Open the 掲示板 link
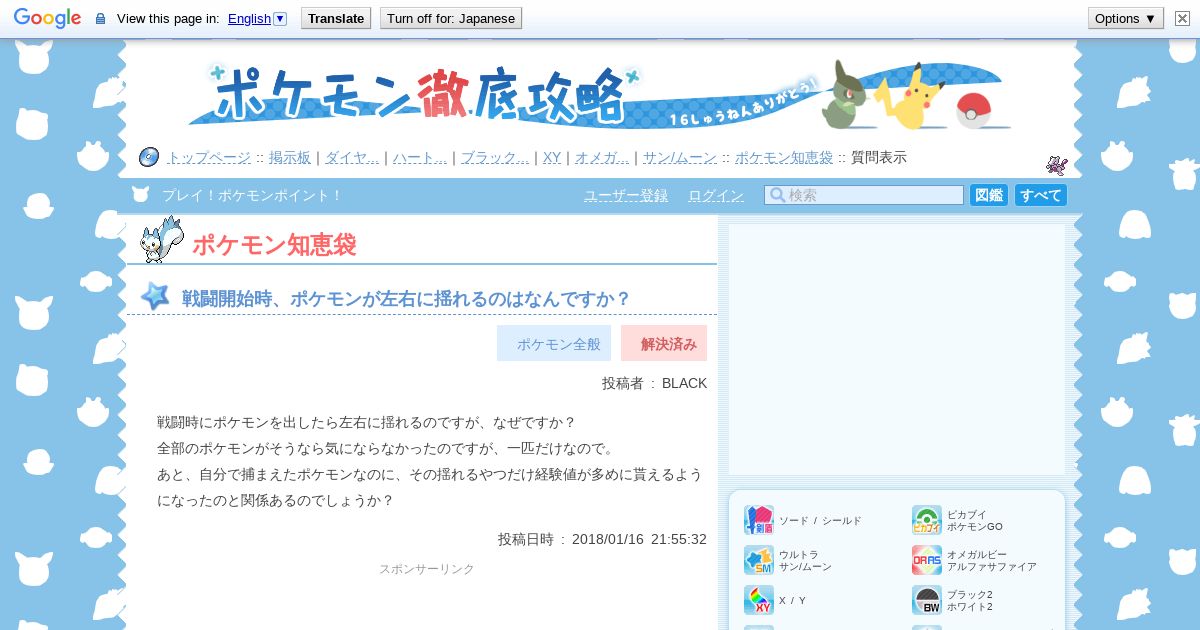The image size is (1200, 630). [290, 158]
